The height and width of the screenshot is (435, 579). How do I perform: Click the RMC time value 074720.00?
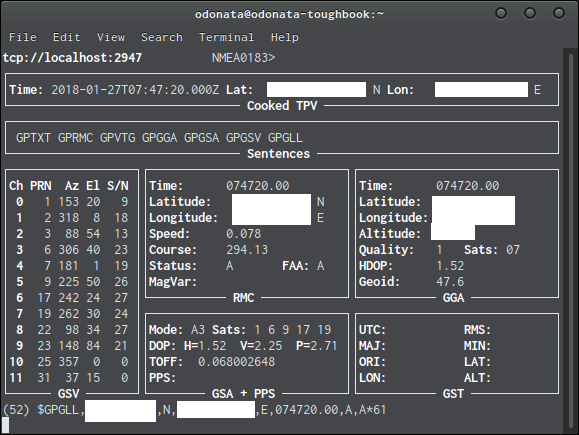point(257,186)
